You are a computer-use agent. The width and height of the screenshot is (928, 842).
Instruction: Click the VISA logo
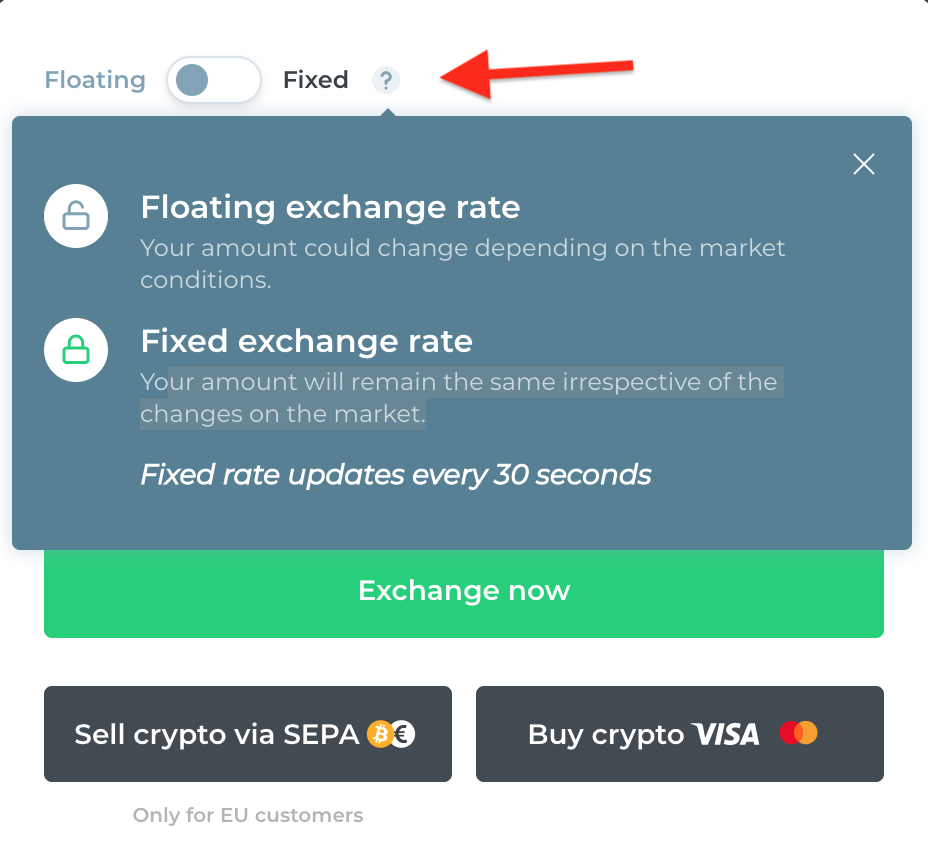click(726, 734)
